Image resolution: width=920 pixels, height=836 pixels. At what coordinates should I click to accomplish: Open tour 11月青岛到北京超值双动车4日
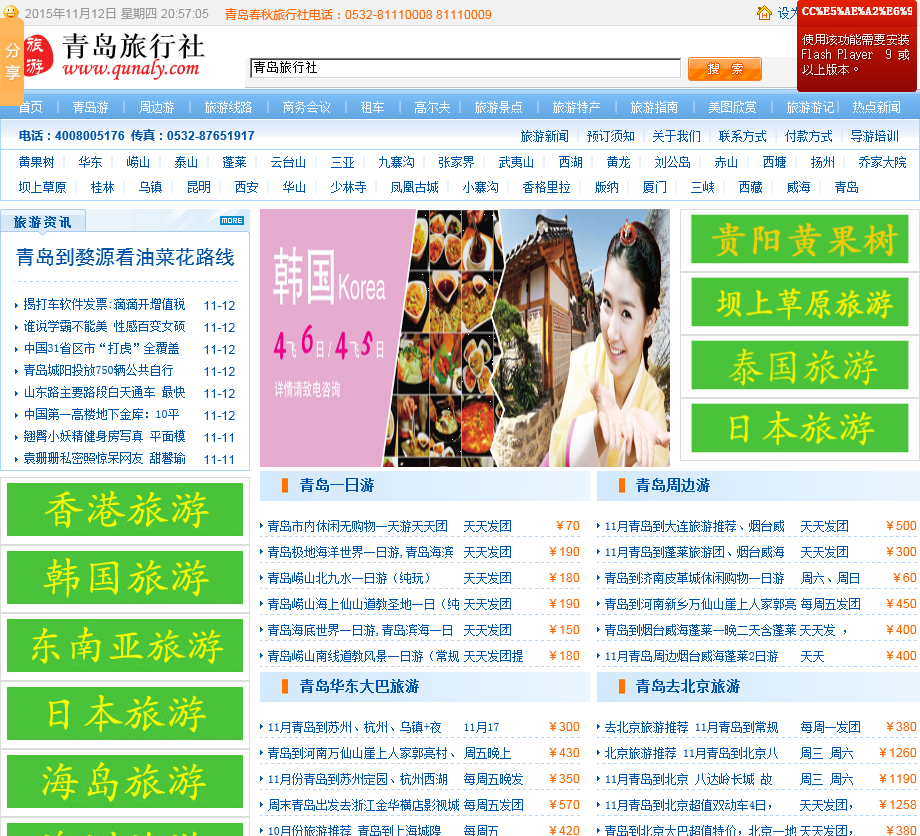pyautogui.click(x=689, y=805)
